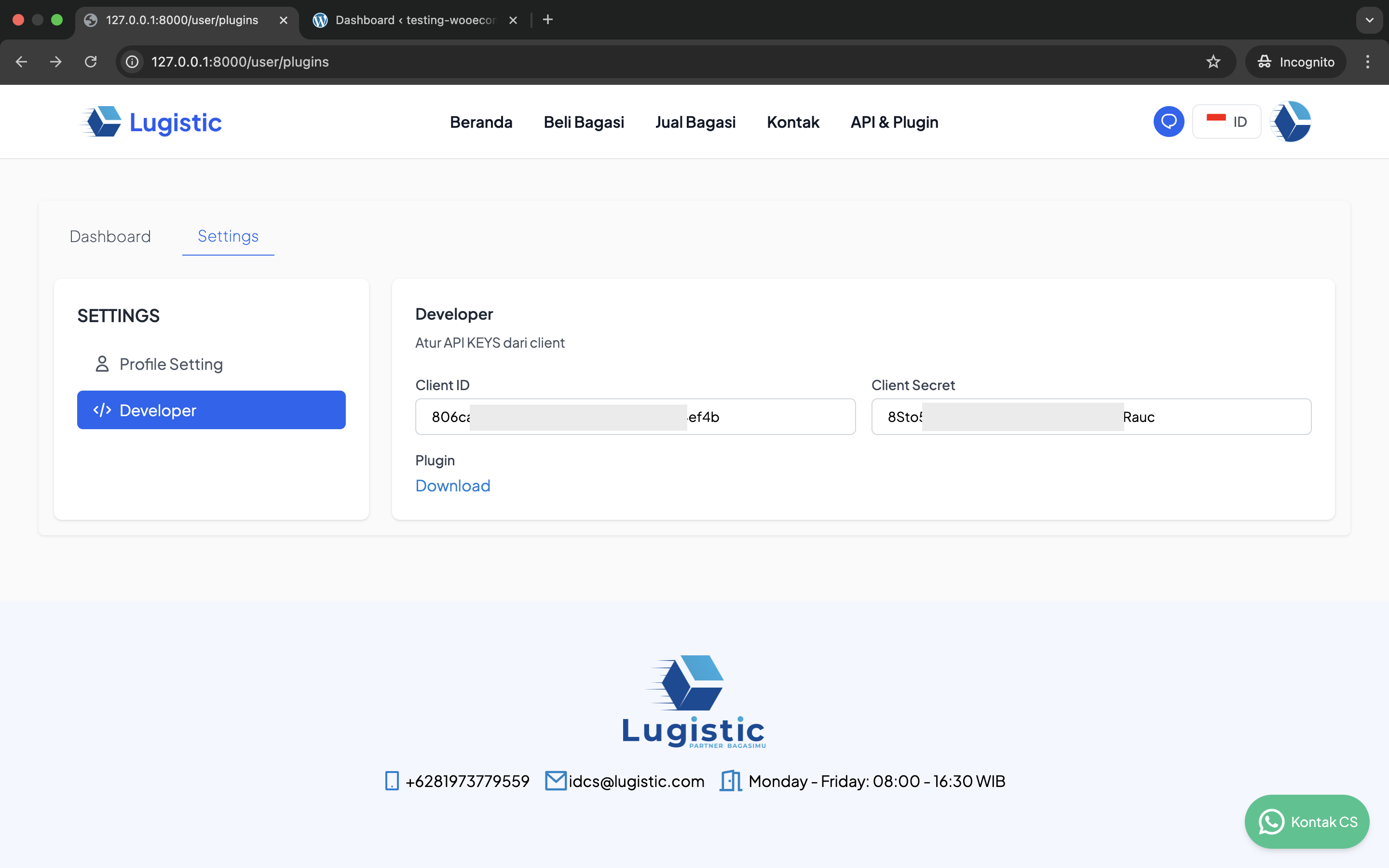Open API & Plugin menu item
1389x868 pixels.
click(894, 122)
